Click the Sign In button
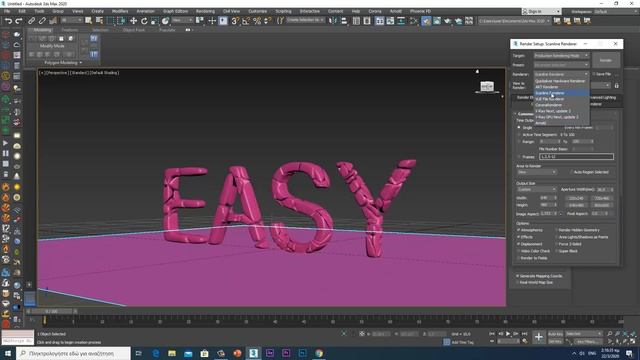Viewport: 640px width, 360px height. coord(541,11)
